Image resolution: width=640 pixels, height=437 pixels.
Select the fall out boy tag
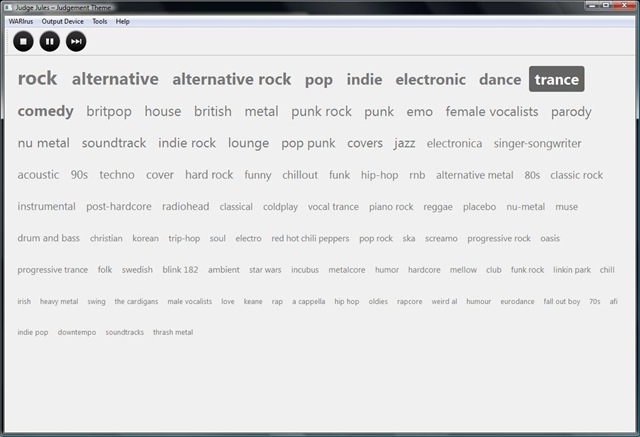(562, 302)
